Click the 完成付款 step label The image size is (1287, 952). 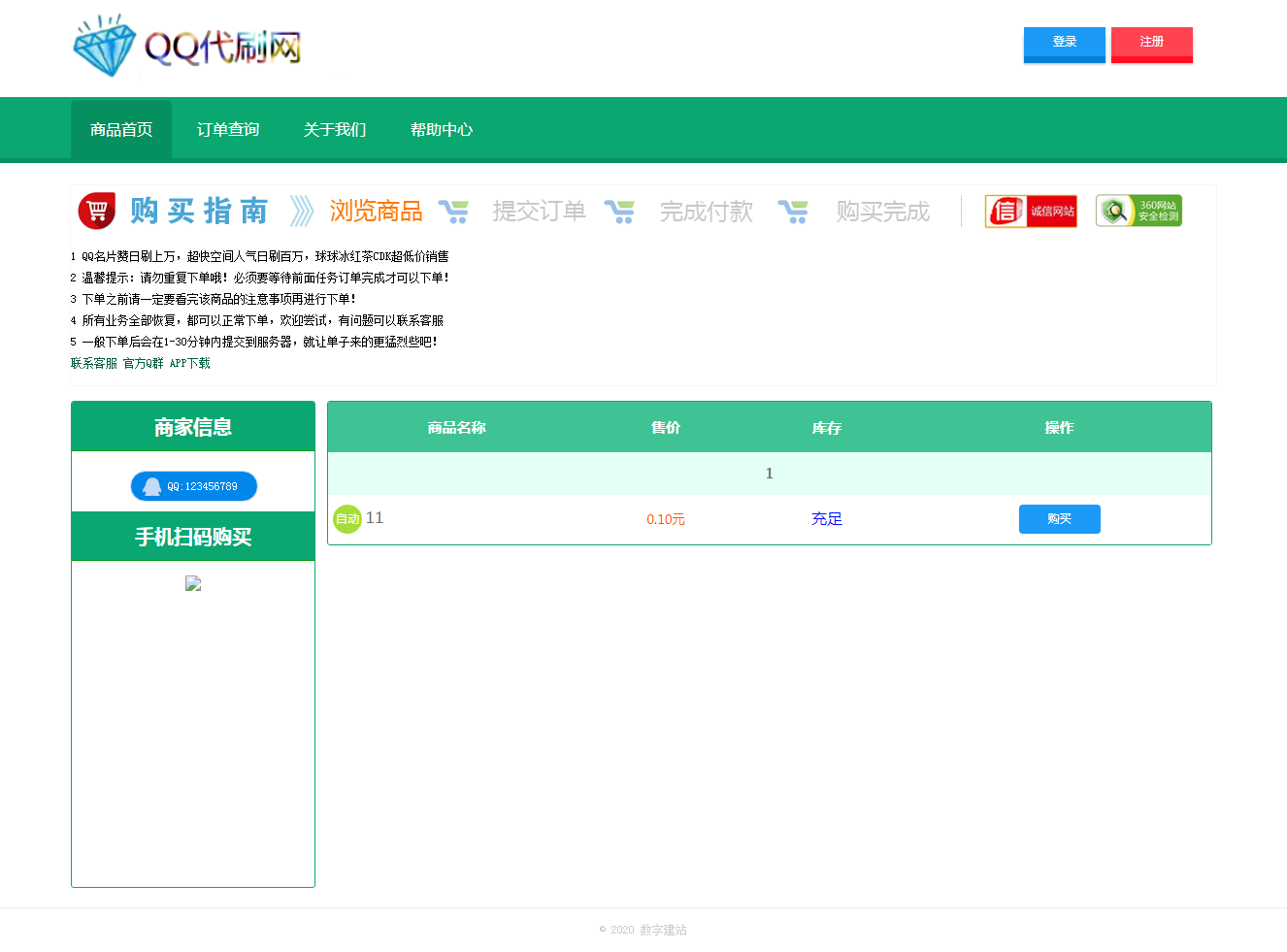pos(707,211)
